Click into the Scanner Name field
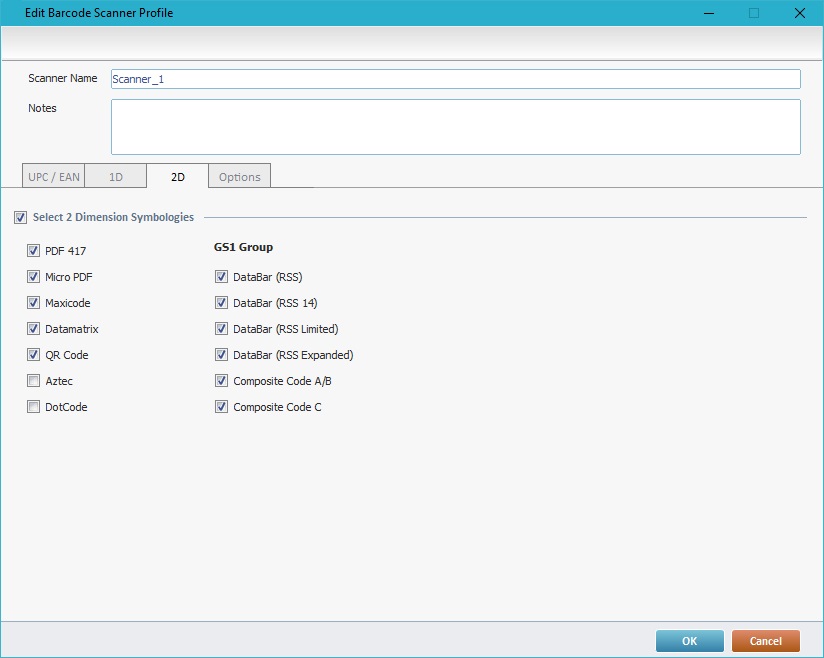This screenshot has width=824, height=658. pyautogui.click(x=455, y=79)
